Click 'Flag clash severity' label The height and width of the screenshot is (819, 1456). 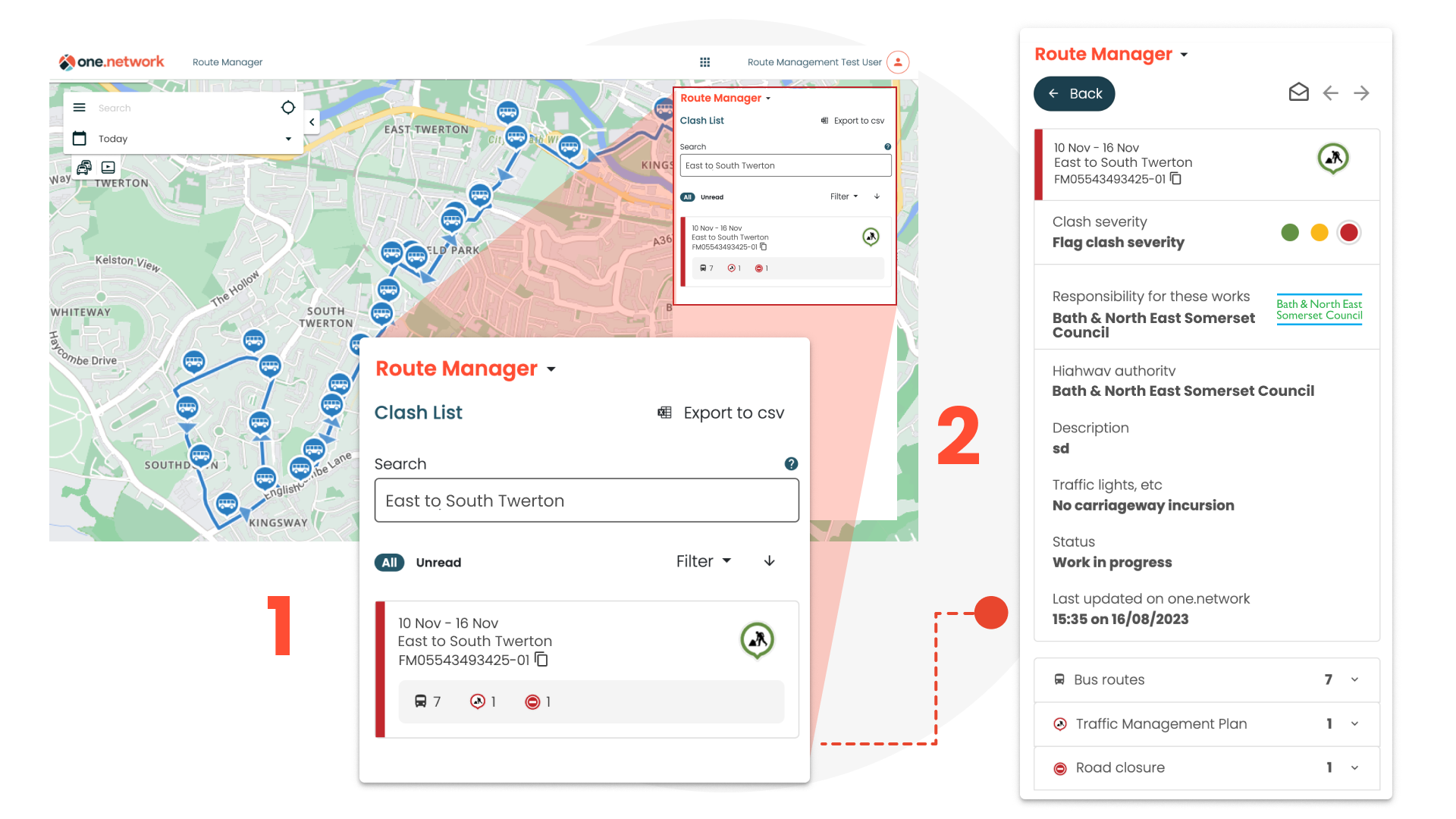(x=1118, y=243)
